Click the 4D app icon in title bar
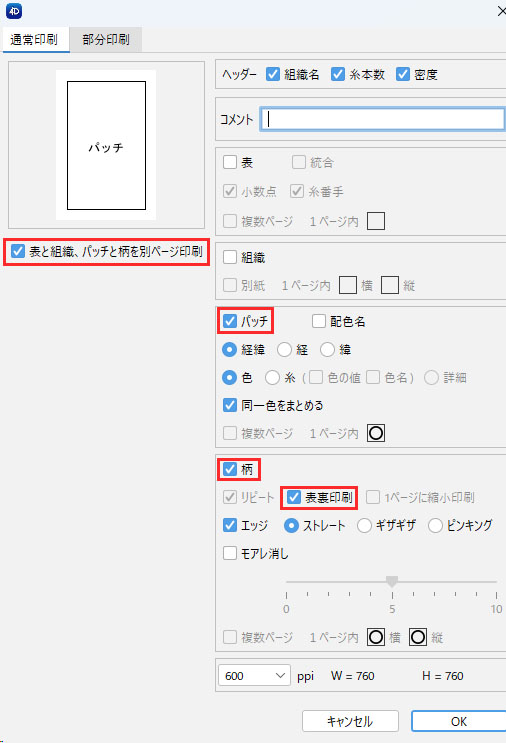The height and width of the screenshot is (743, 506). point(14,11)
